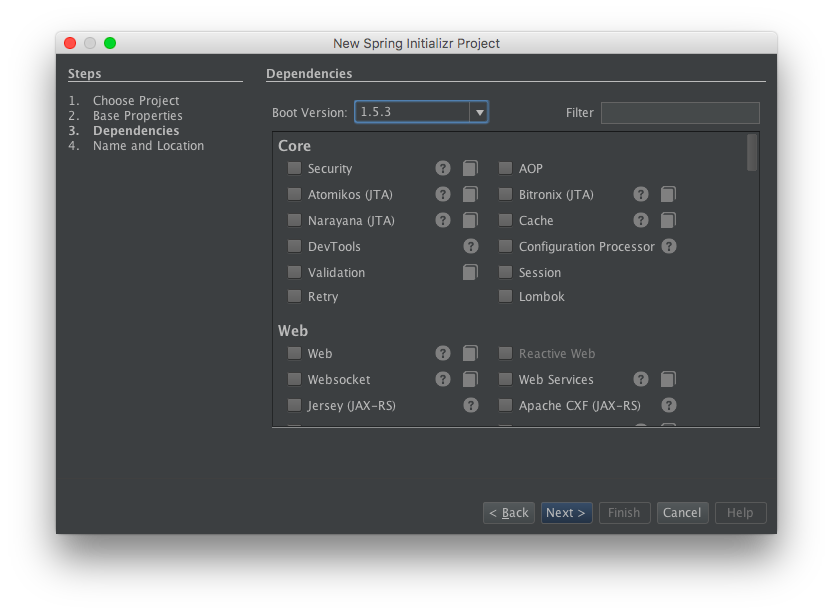Click the Cache help question-mark icon

tap(641, 220)
